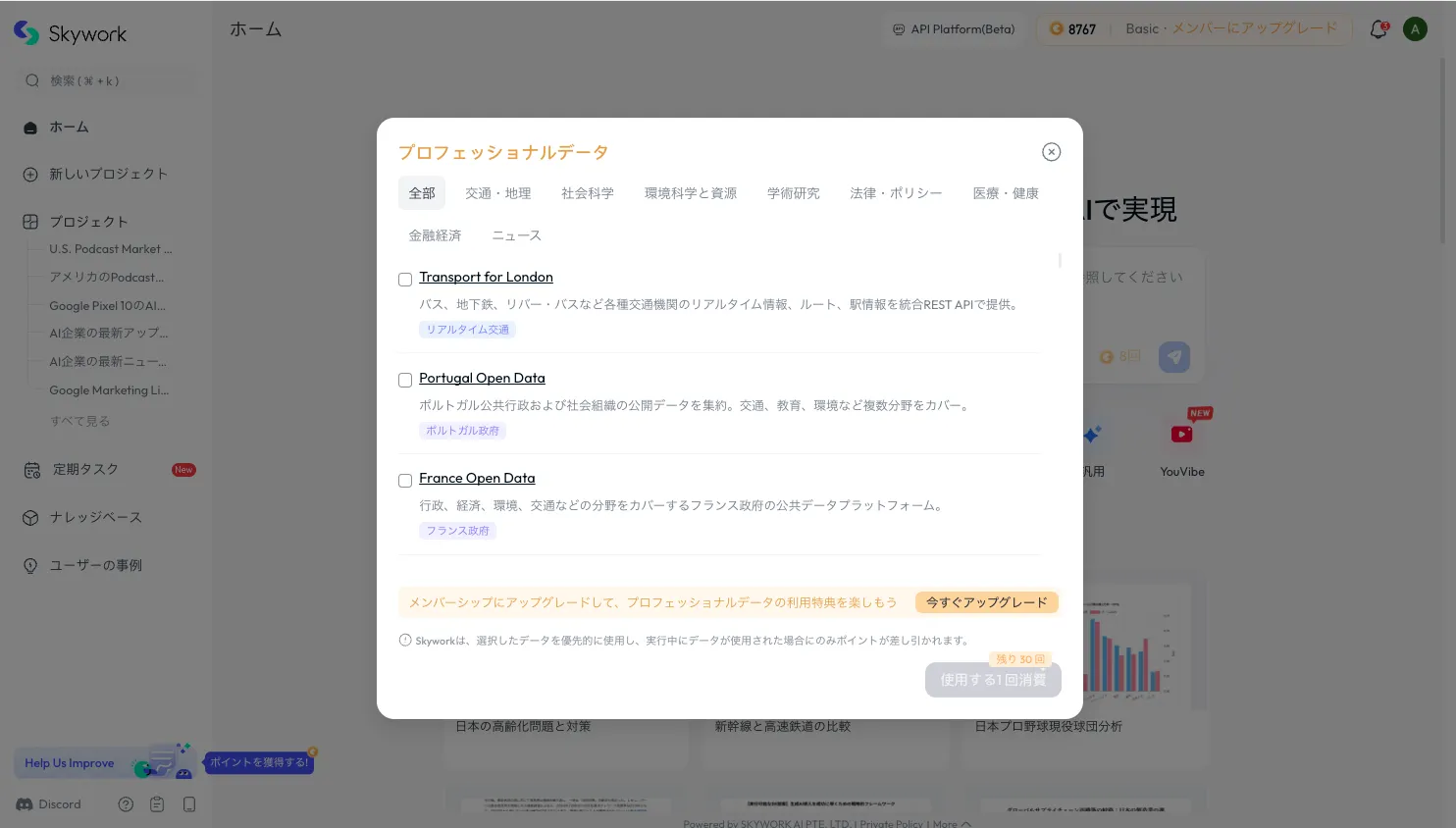Viewport: 1456px width, 828px height.
Task: Close the プロフェッショナルデータ dialog
Action: coord(1051,152)
